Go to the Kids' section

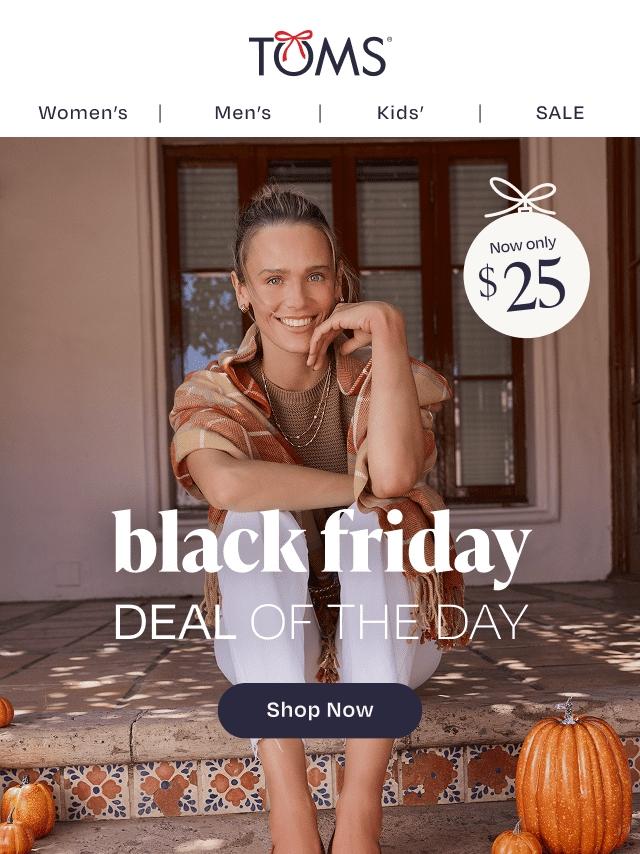point(400,113)
